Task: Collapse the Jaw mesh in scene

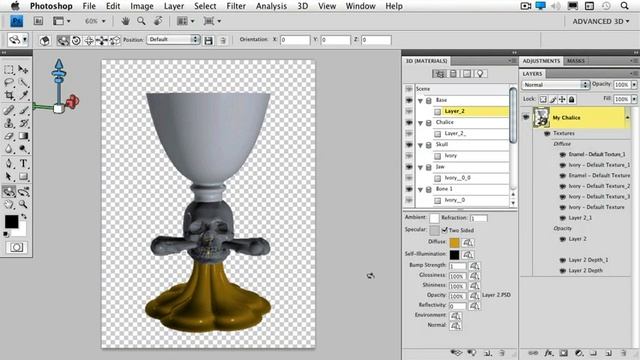Action: tap(420, 167)
